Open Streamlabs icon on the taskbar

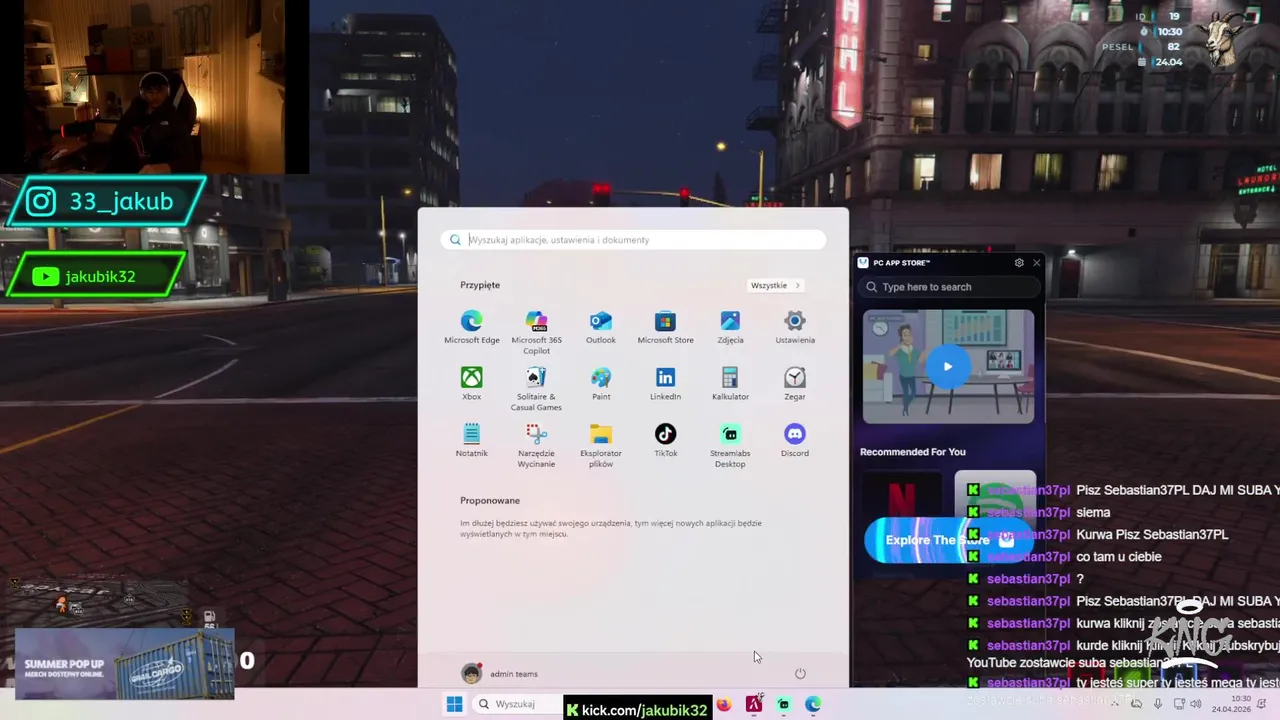pyautogui.click(x=783, y=704)
